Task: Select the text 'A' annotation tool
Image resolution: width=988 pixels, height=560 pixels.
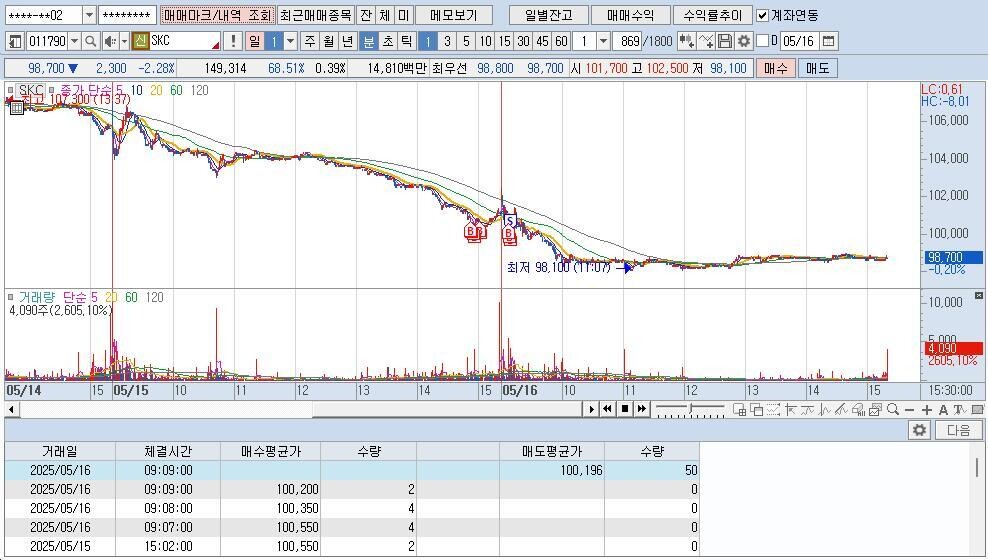Action: 943,410
